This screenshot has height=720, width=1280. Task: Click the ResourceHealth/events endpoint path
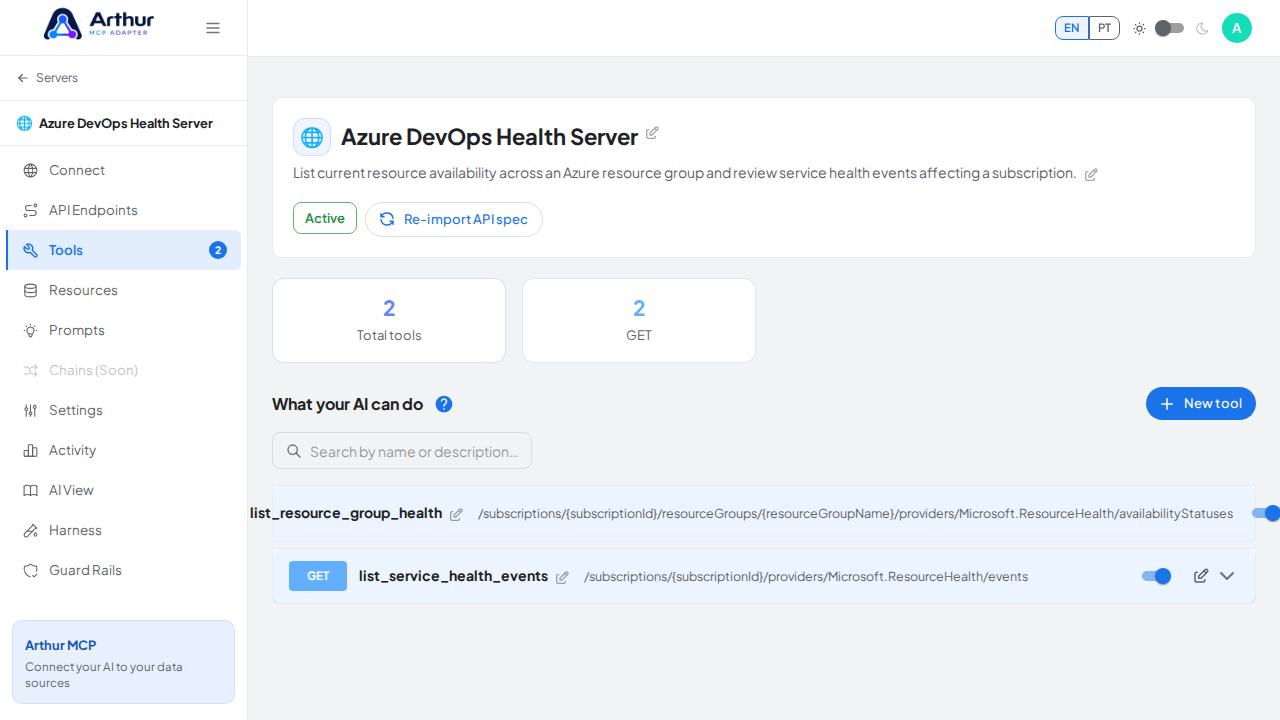[806, 576]
